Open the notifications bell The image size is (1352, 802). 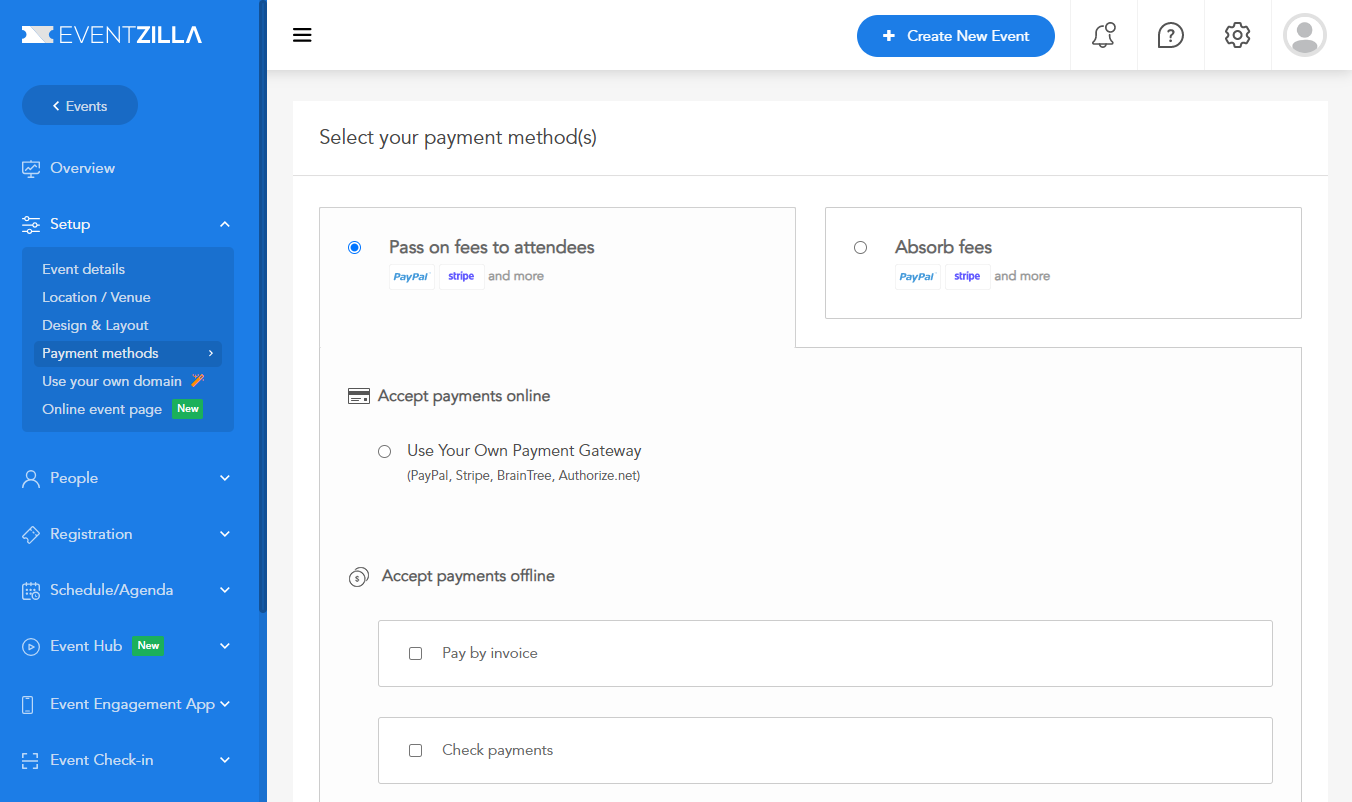click(x=1103, y=35)
